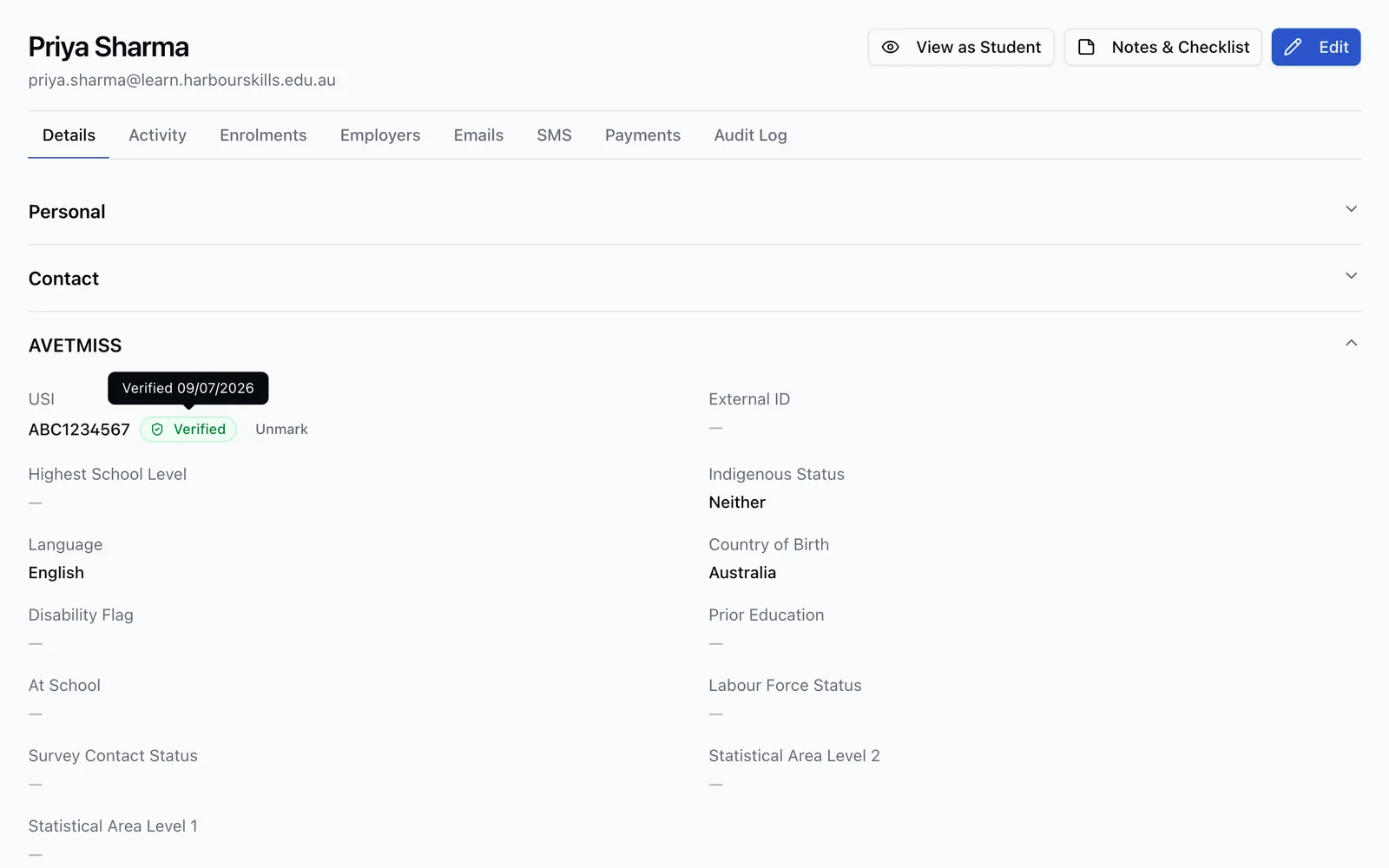Click the Personal section heading
The height and width of the screenshot is (868, 1389).
tap(67, 212)
